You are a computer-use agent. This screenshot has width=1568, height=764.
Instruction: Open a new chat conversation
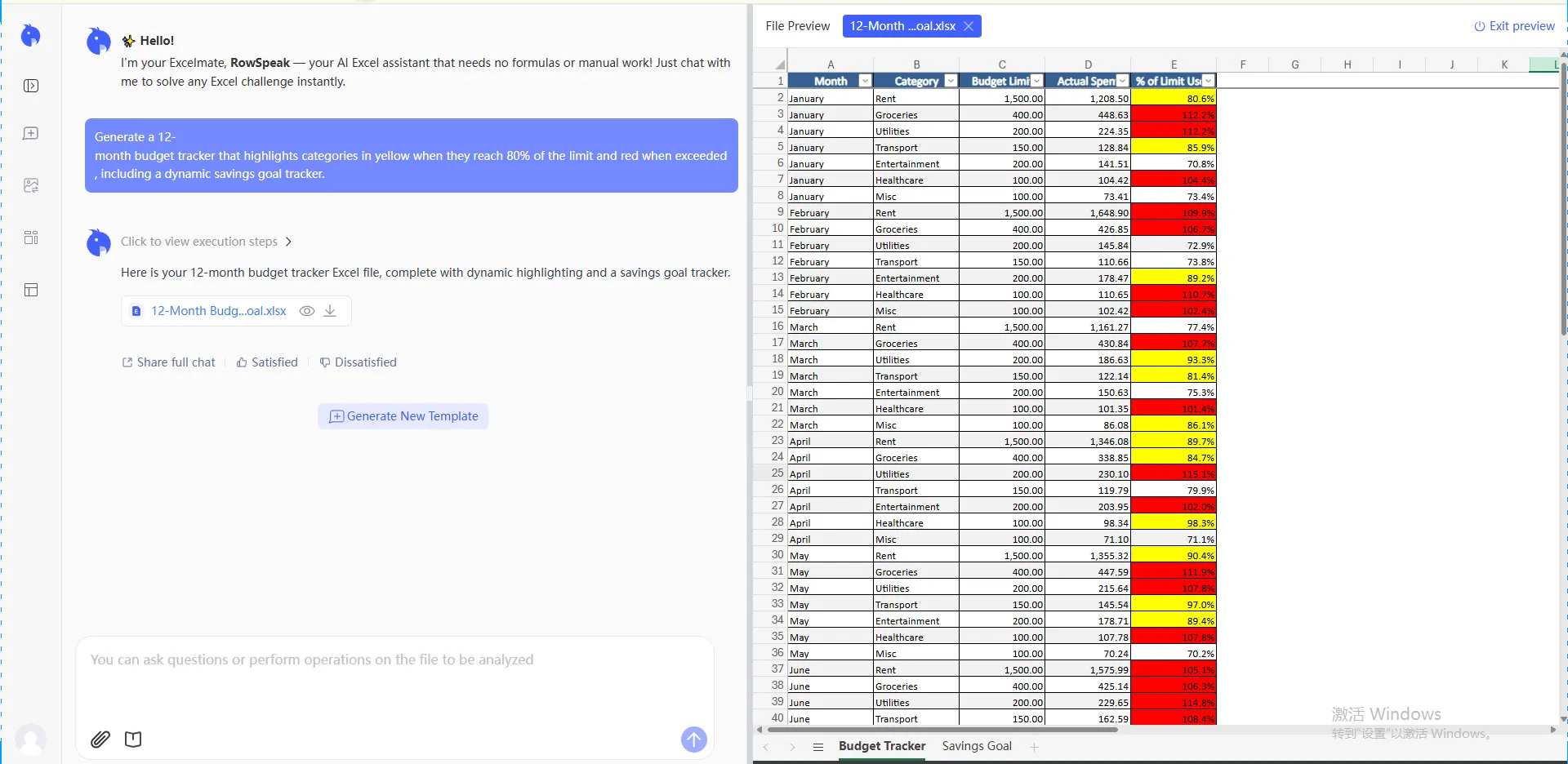[30, 133]
